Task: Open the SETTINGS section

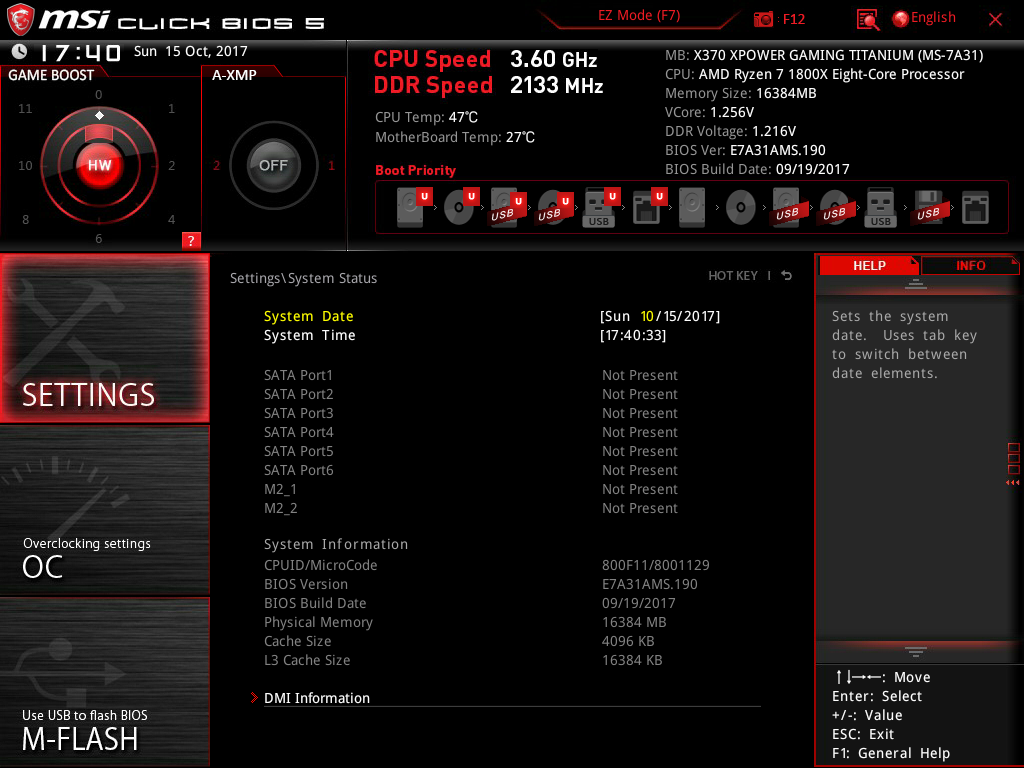Action: click(104, 338)
